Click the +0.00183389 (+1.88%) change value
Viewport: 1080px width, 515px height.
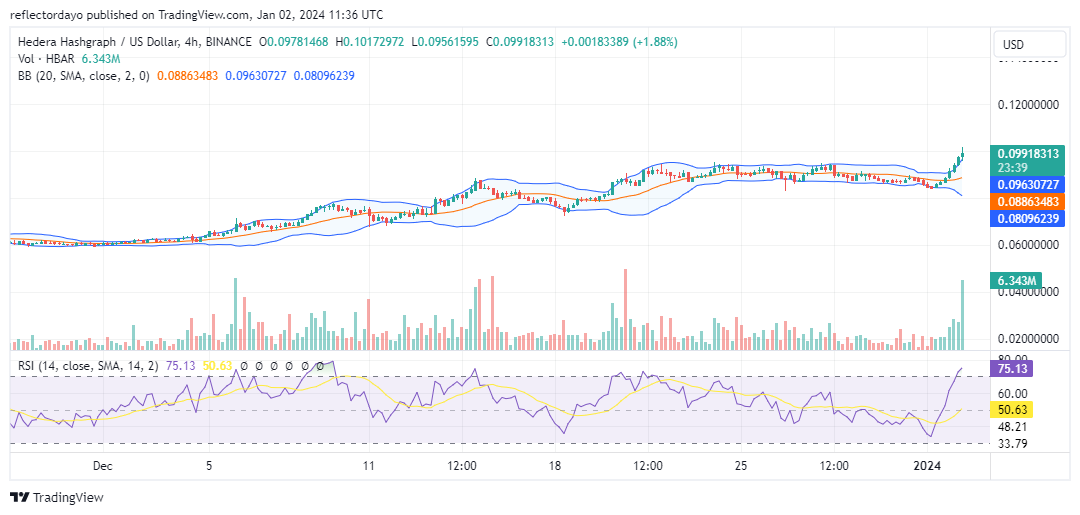[619, 42]
